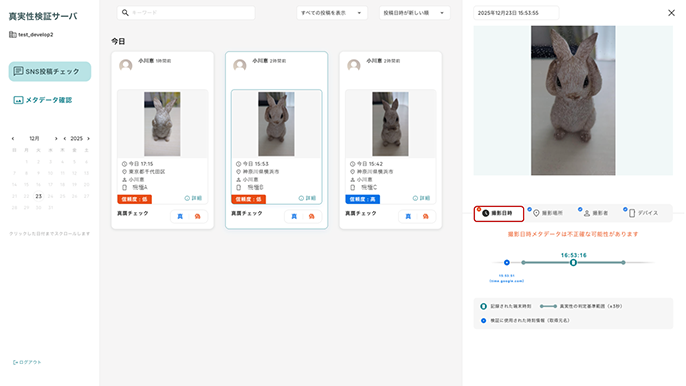The height and width of the screenshot is (386, 686).
Task: Click the clock icon beside 今日 17:15
Action: pyautogui.click(x=124, y=164)
